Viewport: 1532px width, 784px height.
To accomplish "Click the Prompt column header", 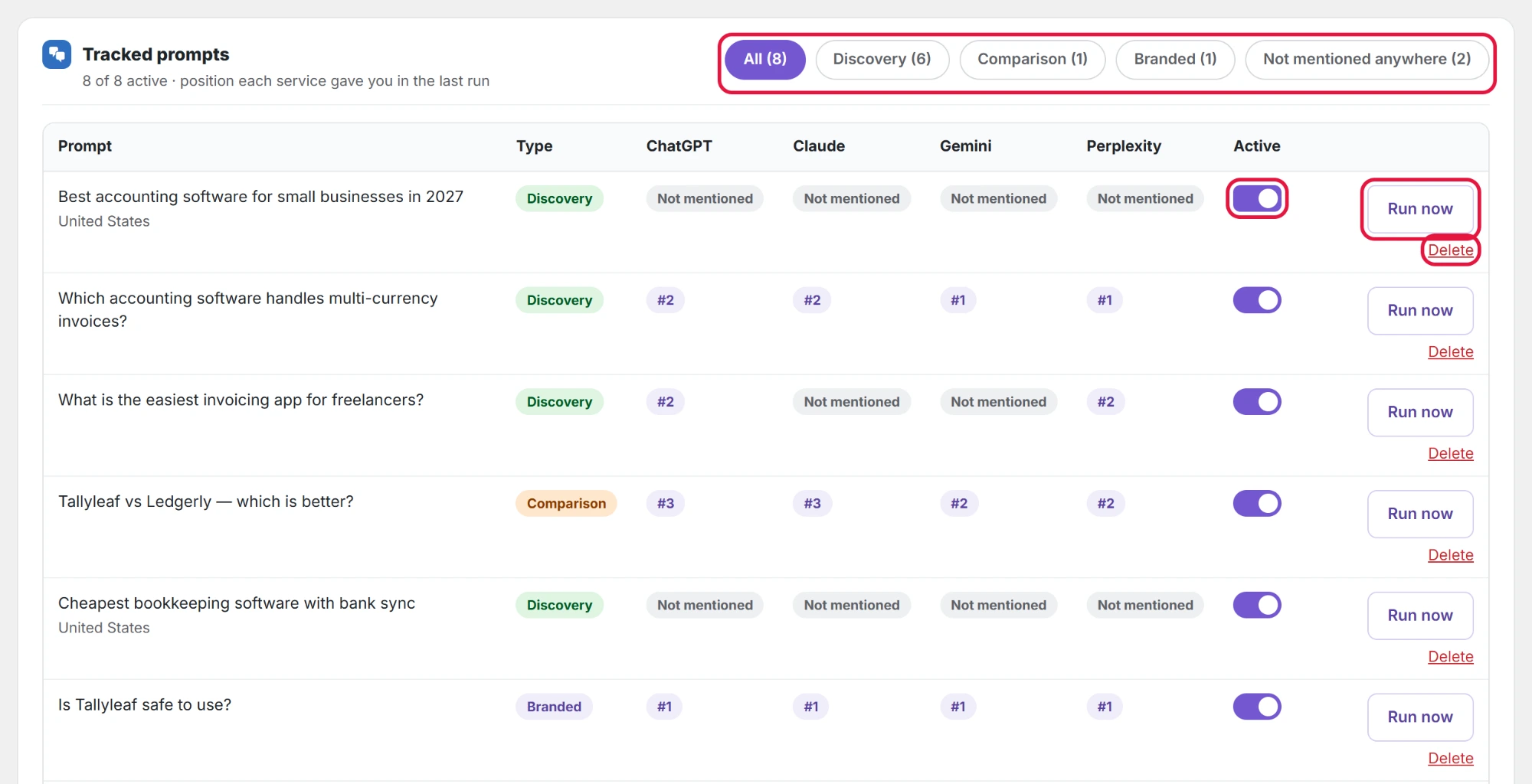I will [85, 146].
